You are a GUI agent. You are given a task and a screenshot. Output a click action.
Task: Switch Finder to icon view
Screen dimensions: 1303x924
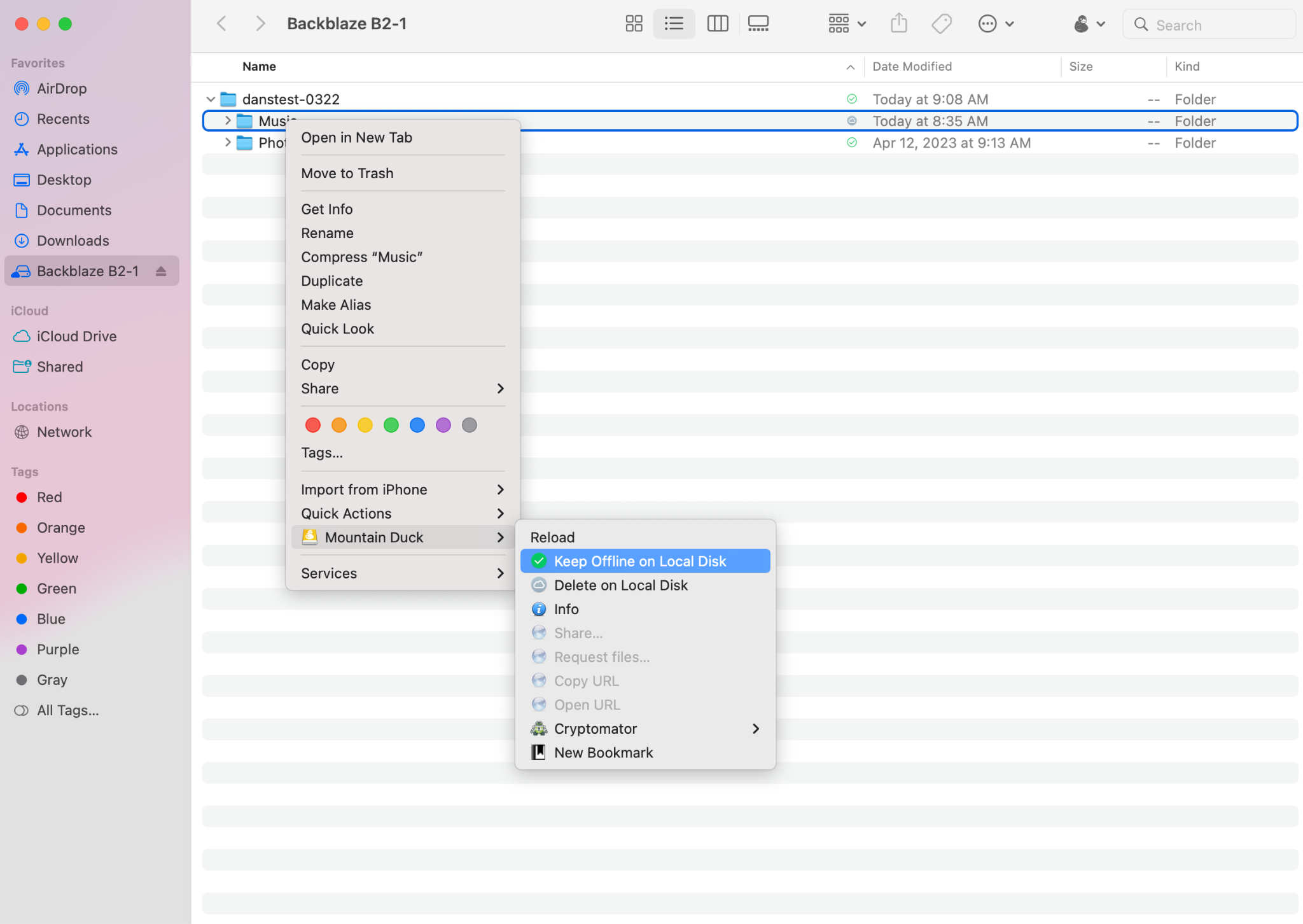click(x=634, y=24)
